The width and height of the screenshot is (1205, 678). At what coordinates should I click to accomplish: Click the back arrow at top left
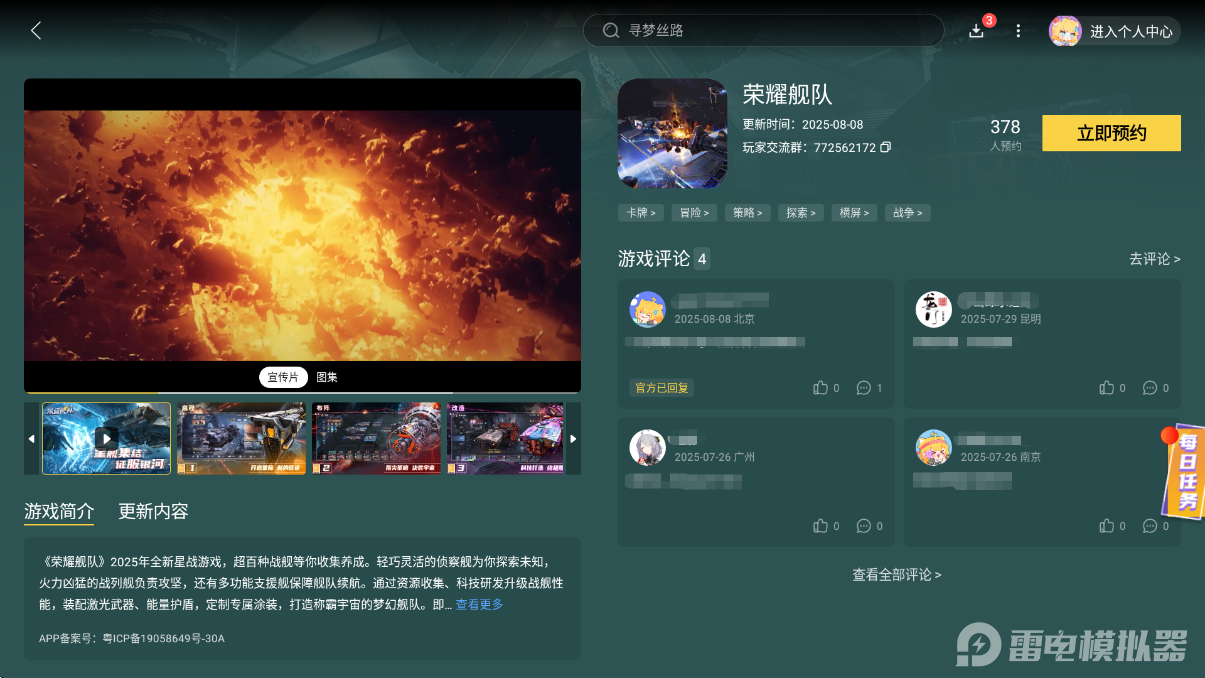point(36,30)
